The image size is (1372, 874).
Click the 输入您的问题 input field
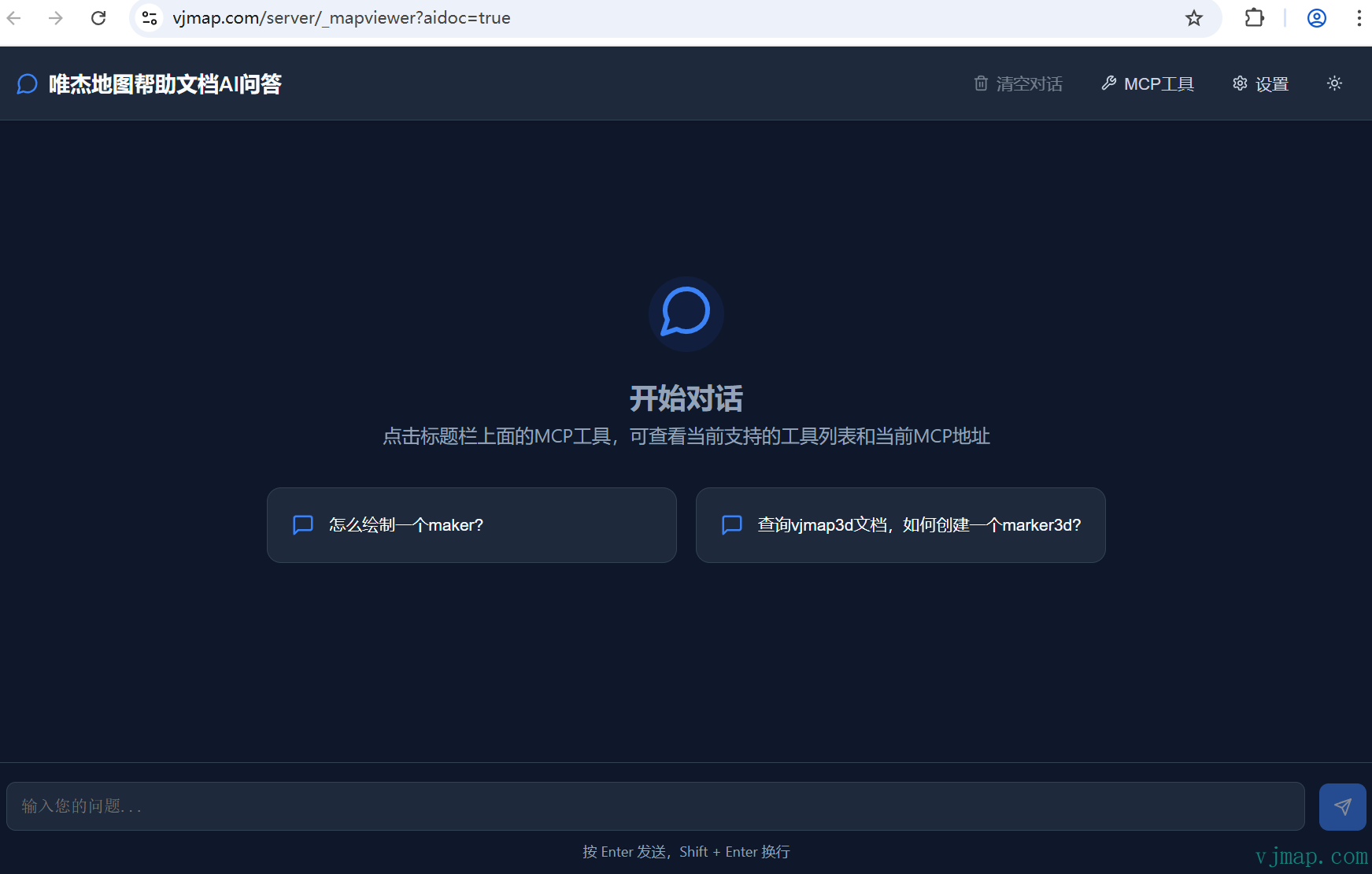pyautogui.click(x=656, y=806)
